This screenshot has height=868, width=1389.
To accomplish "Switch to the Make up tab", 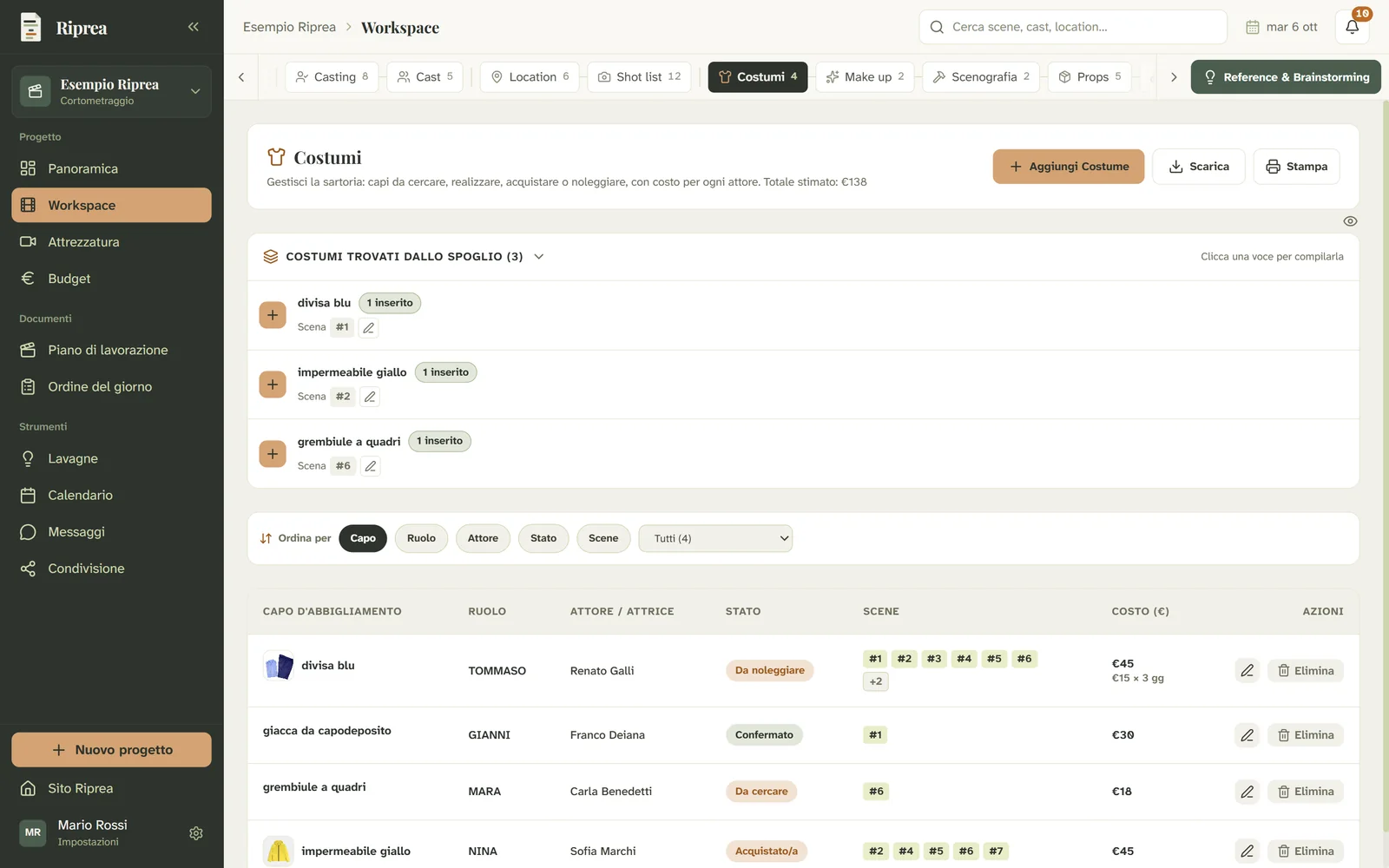I will click(x=865, y=77).
